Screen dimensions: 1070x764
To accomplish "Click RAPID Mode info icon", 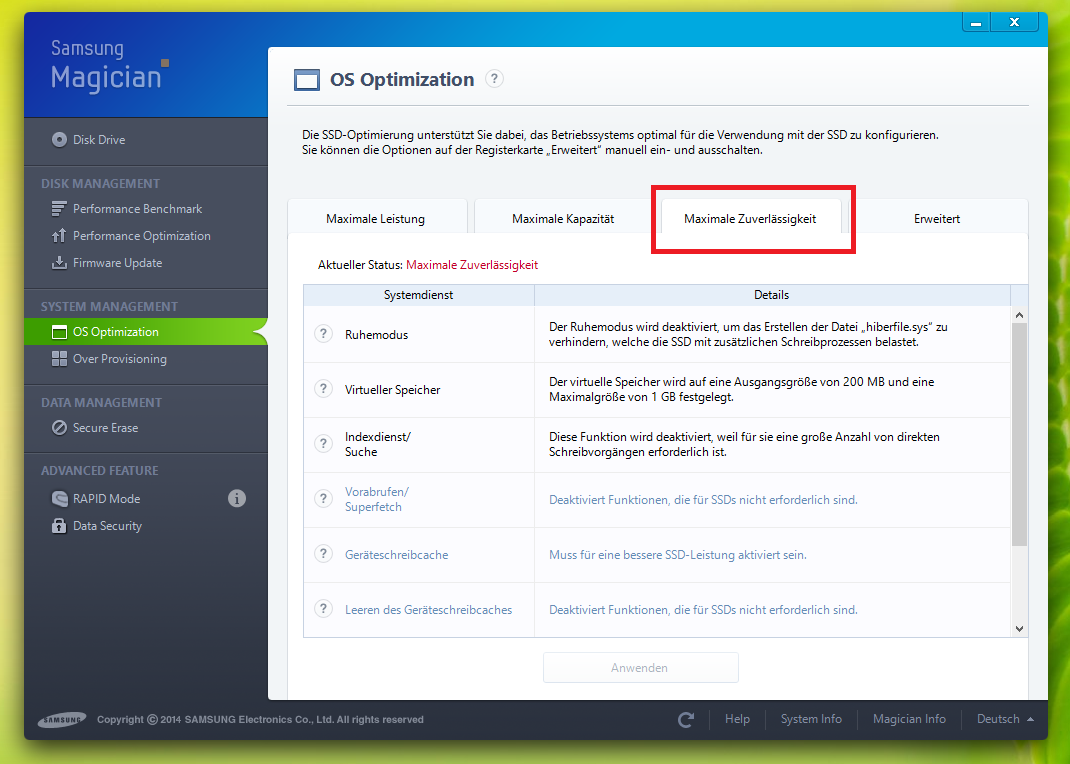I will pyautogui.click(x=237, y=499).
